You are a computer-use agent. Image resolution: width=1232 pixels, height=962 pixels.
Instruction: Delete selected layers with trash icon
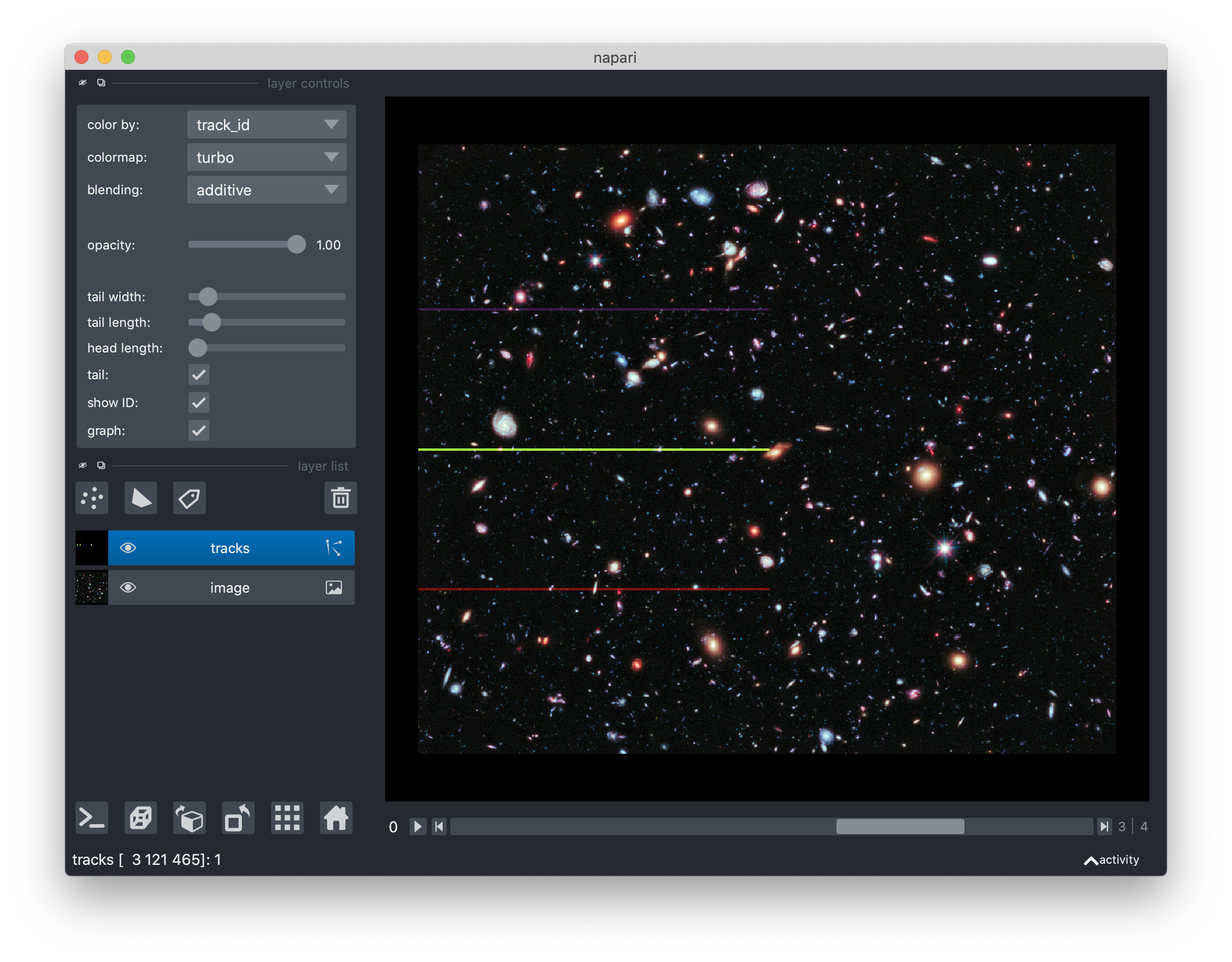[340, 498]
